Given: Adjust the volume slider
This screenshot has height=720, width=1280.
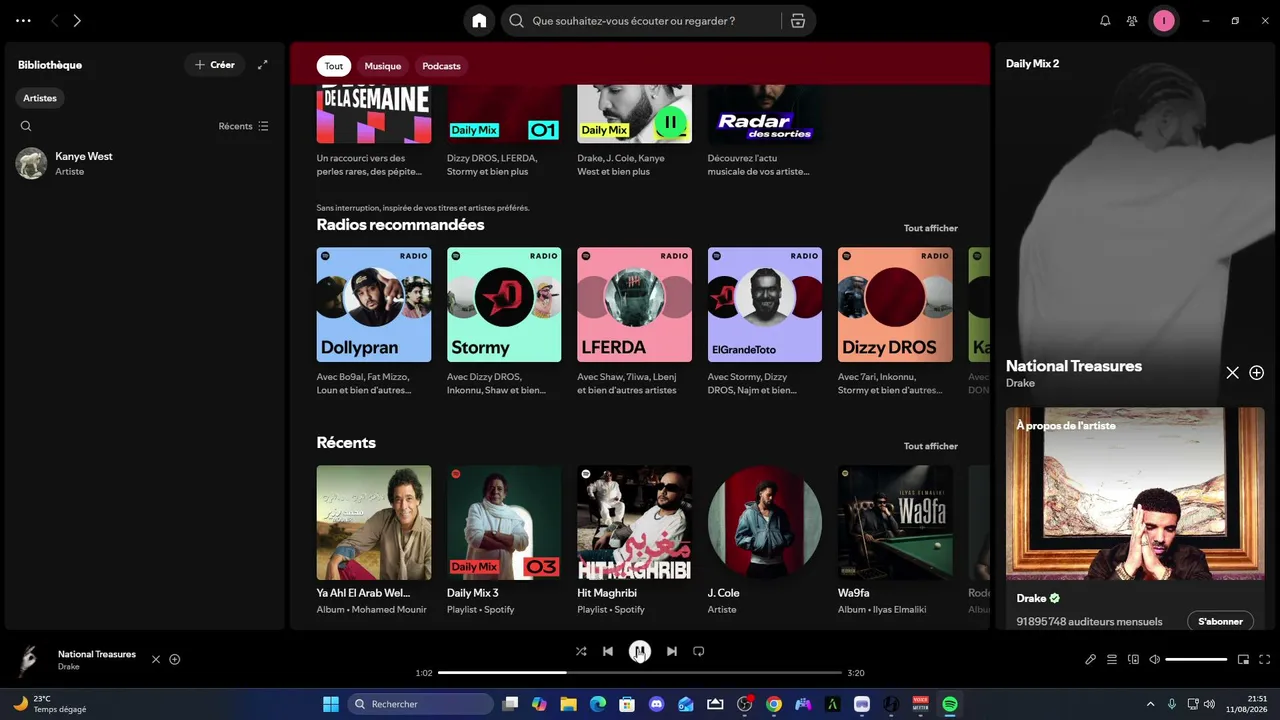Looking at the screenshot, I should pos(1196,660).
